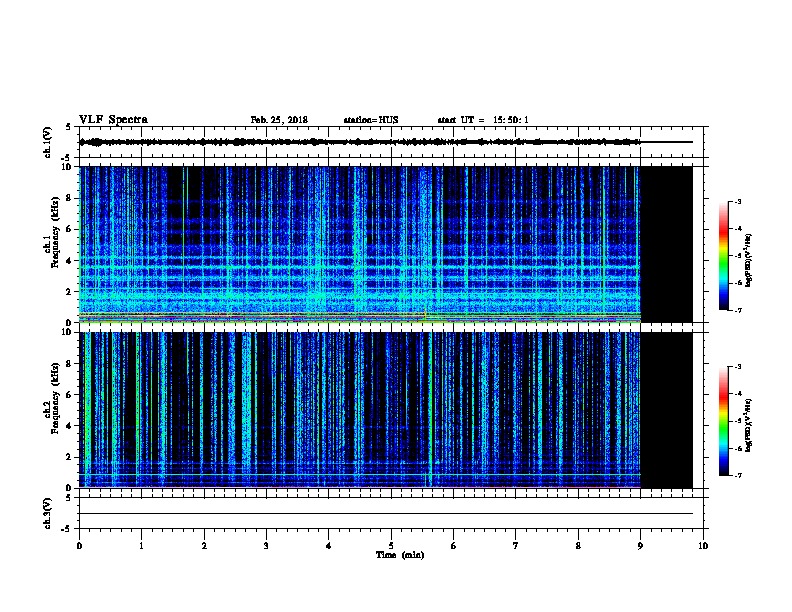Screen dimensions: 792x612
Task: Pick the ch.2 spectrogram color scale bar
Action: coord(723,421)
